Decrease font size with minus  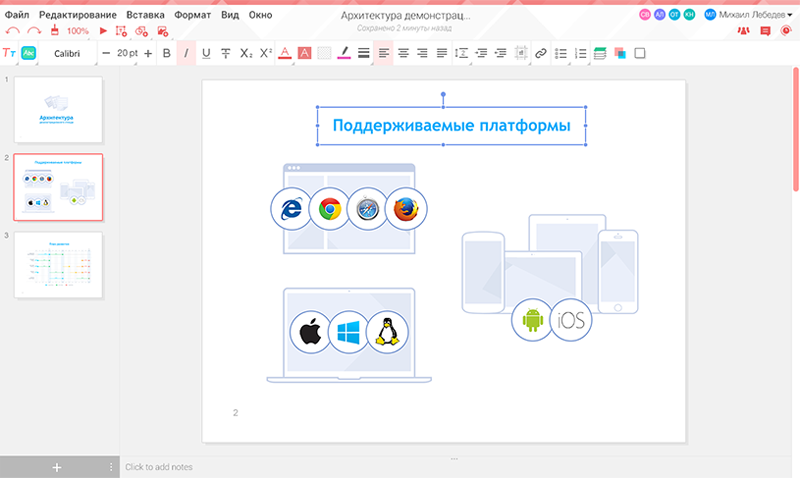[106, 53]
